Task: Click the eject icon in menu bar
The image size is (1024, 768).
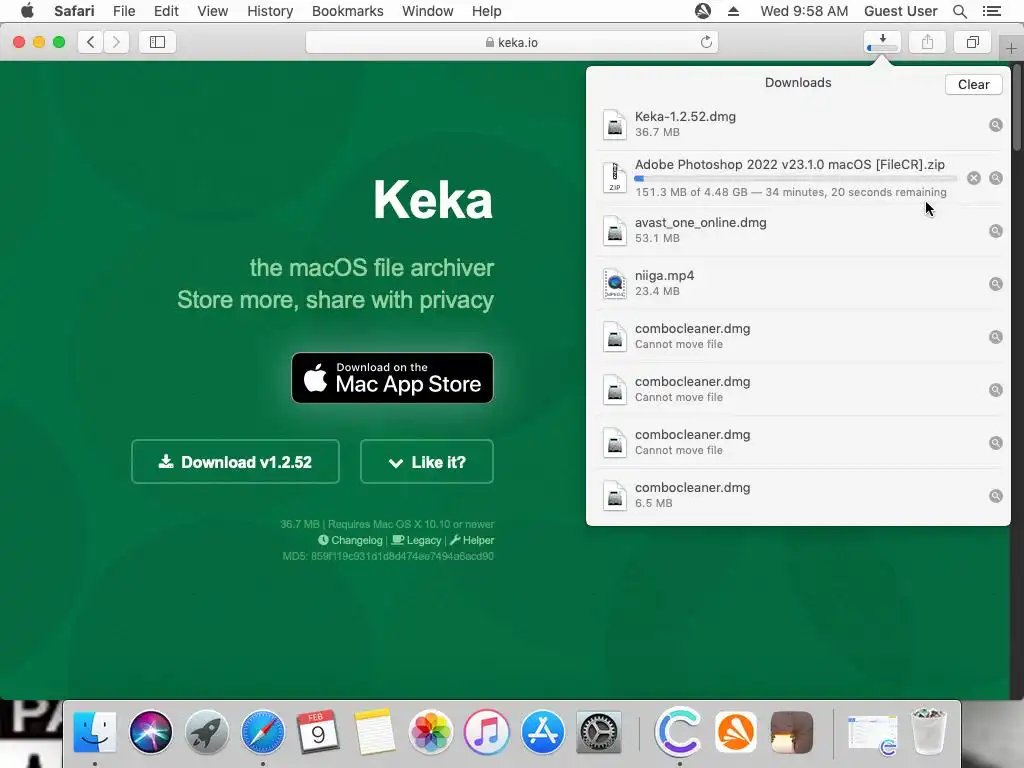Action: (733, 11)
